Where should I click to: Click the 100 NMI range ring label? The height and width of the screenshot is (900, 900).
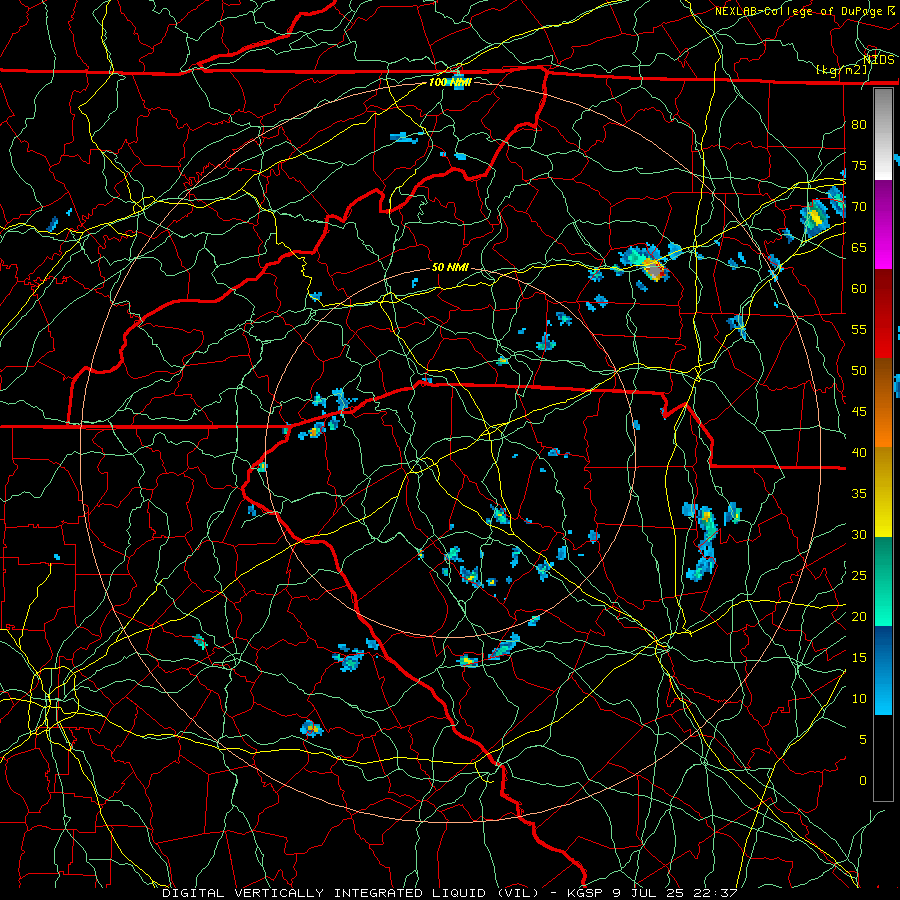click(450, 82)
